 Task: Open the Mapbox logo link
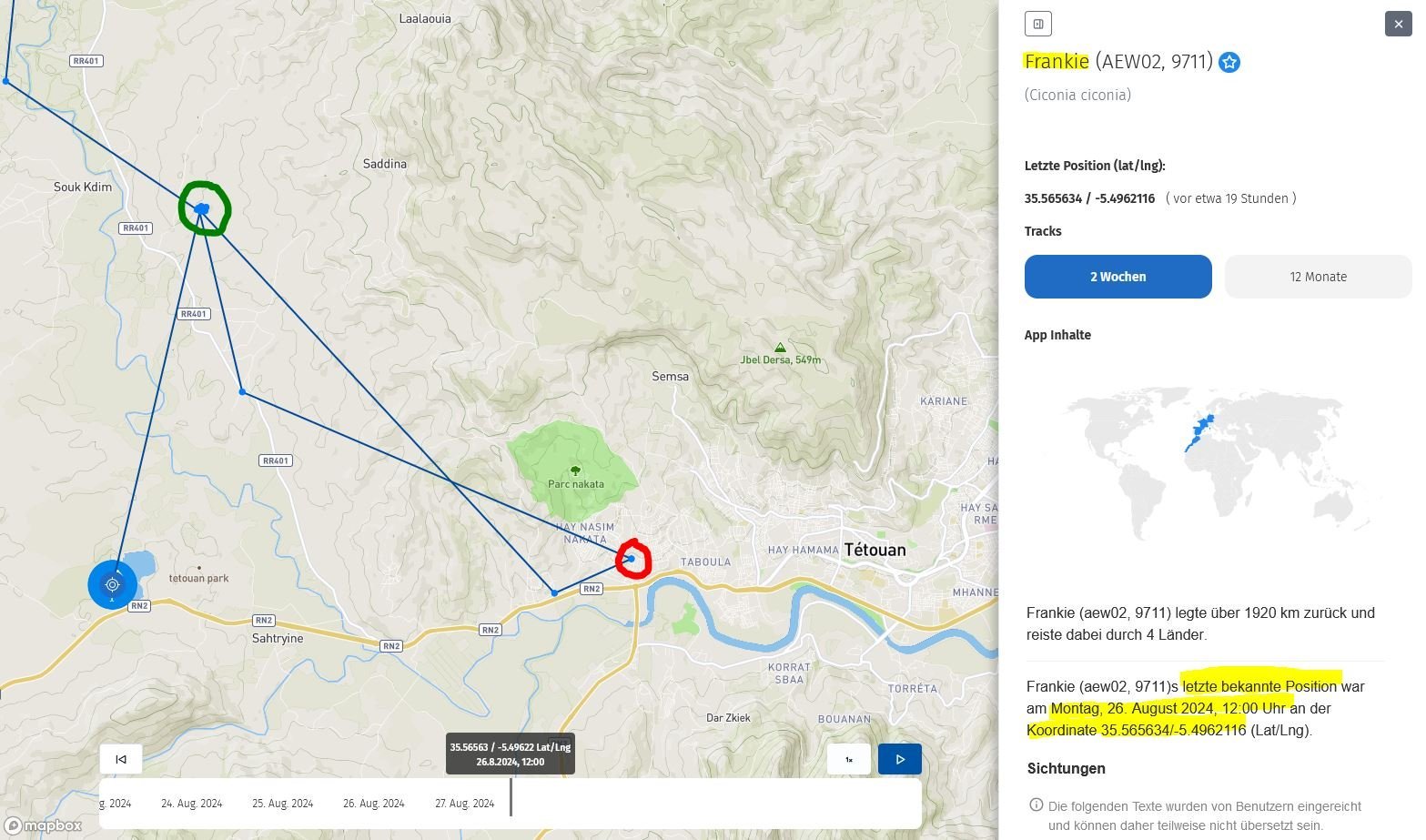44,825
